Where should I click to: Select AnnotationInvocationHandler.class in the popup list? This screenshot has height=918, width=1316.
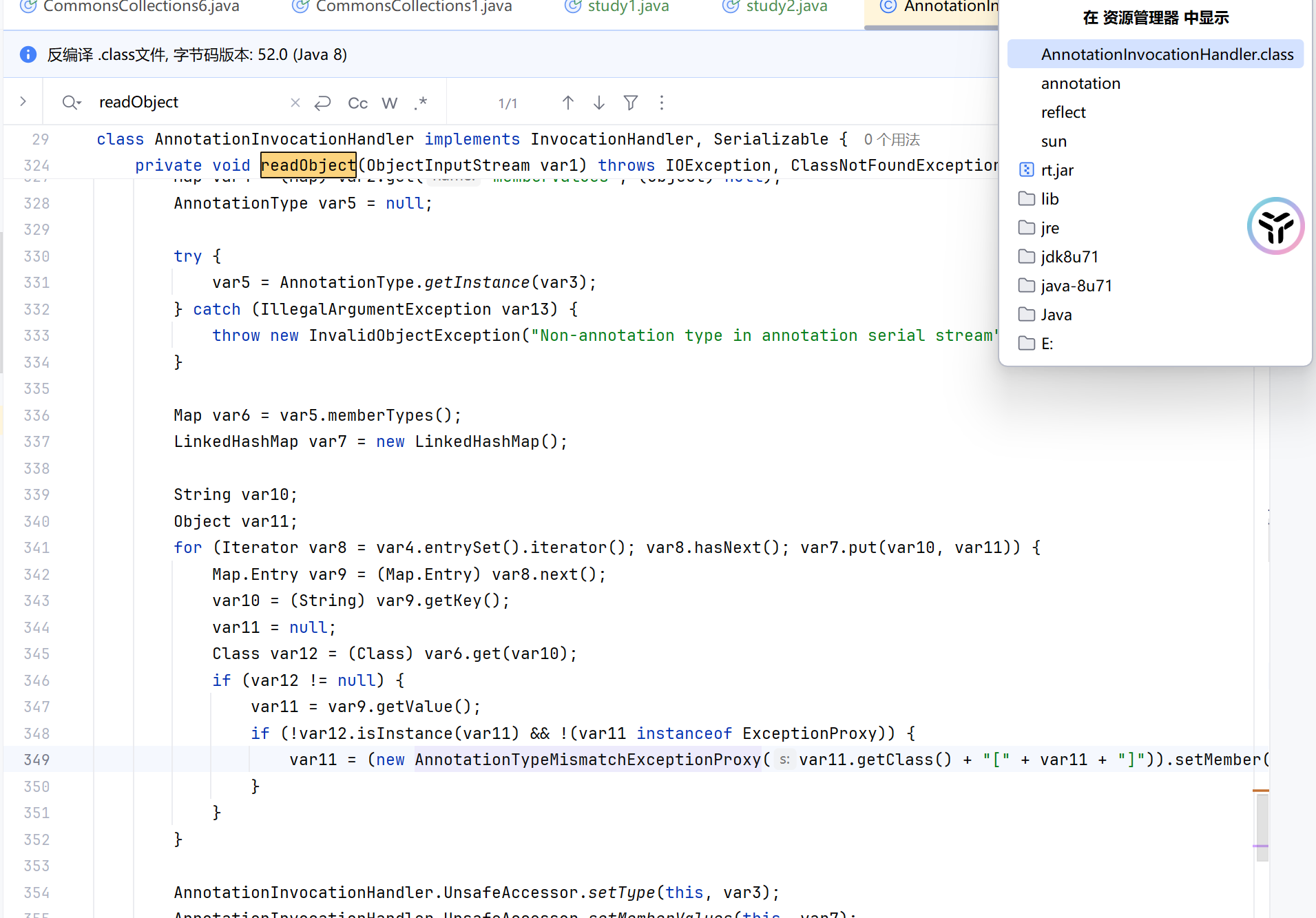(x=1155, y=54)
